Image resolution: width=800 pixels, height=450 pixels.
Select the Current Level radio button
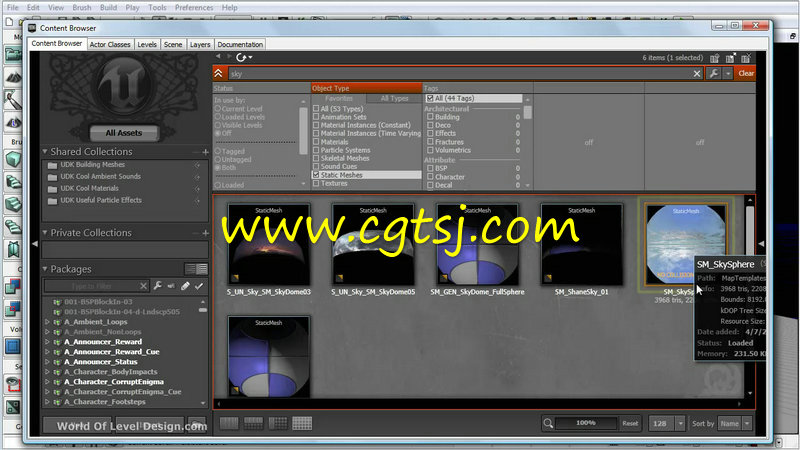click(218, 109)
